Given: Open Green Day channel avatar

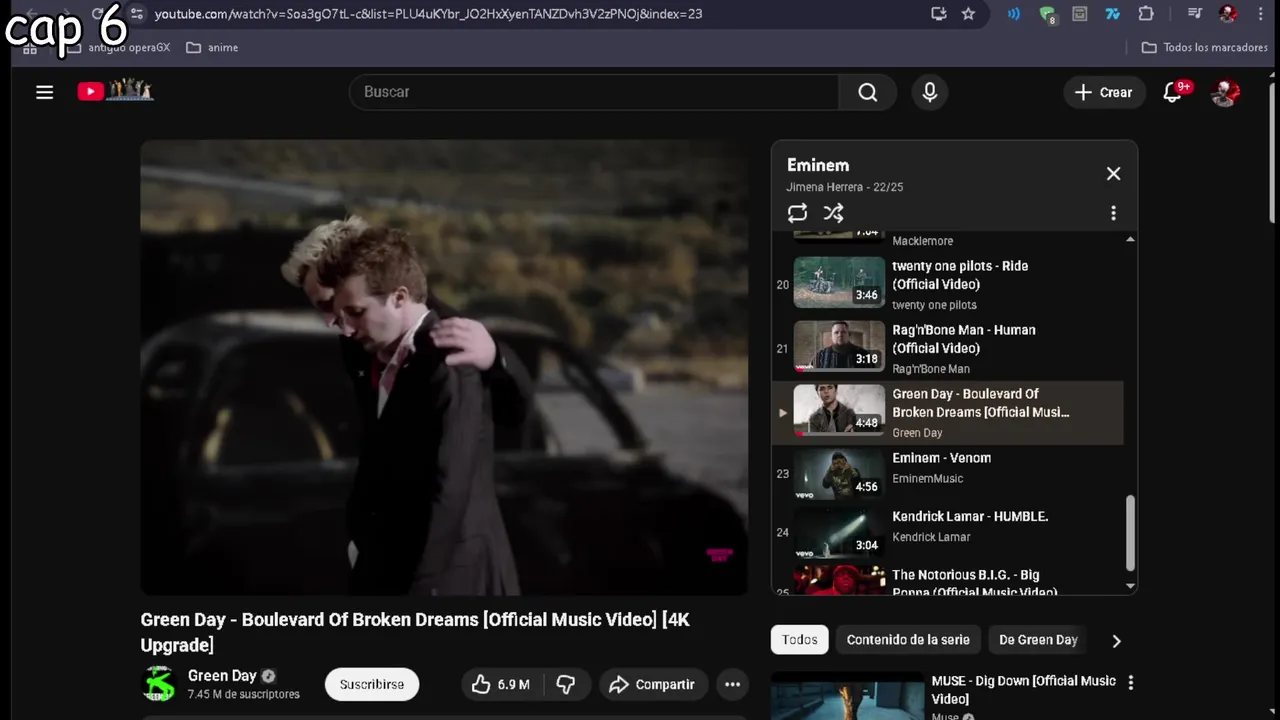Looking at the screenshot, I should (159, 684).
